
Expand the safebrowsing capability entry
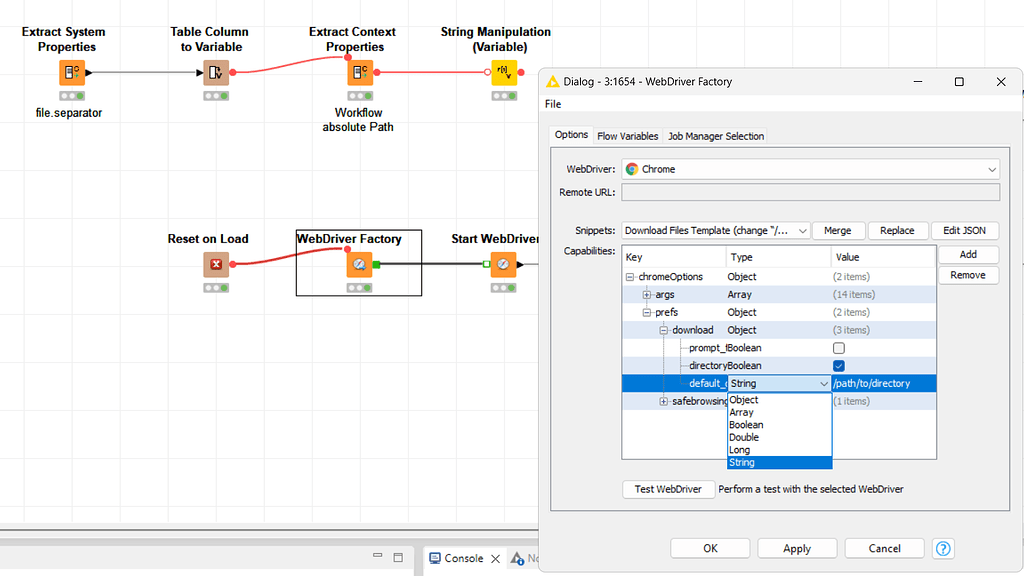tap(664, 400)
